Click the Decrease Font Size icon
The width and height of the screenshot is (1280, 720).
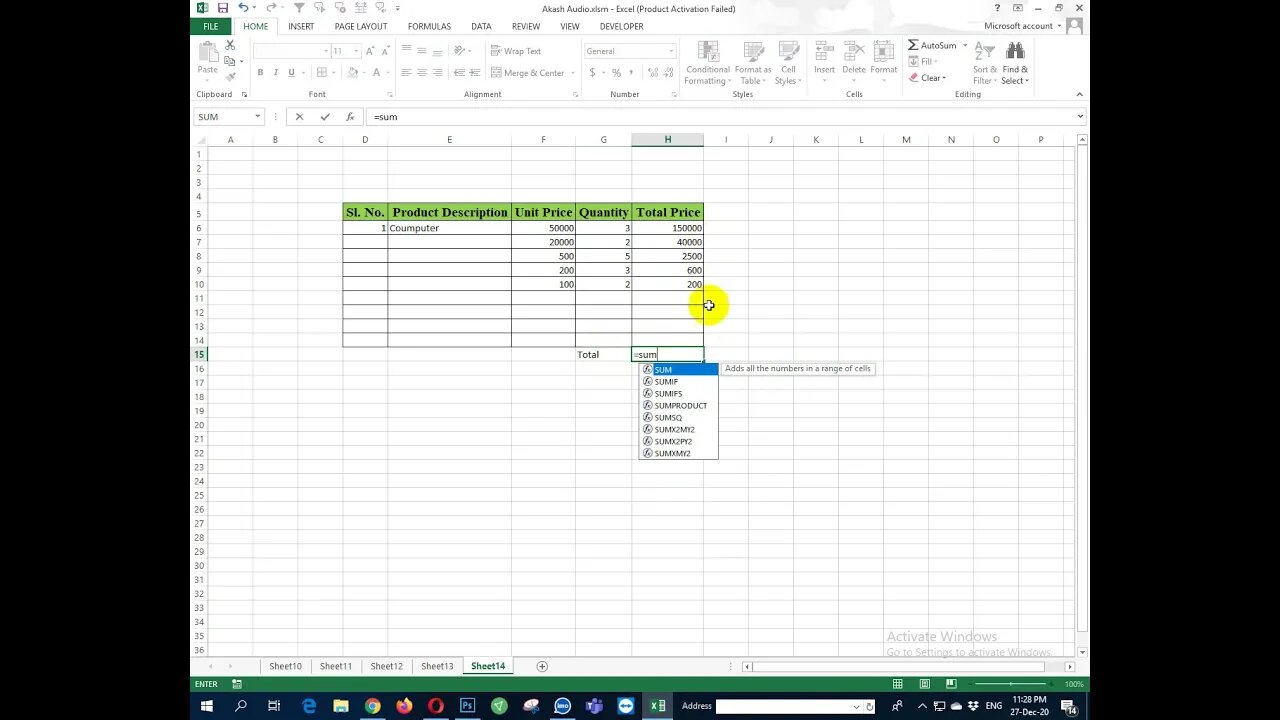pos(389,50)
